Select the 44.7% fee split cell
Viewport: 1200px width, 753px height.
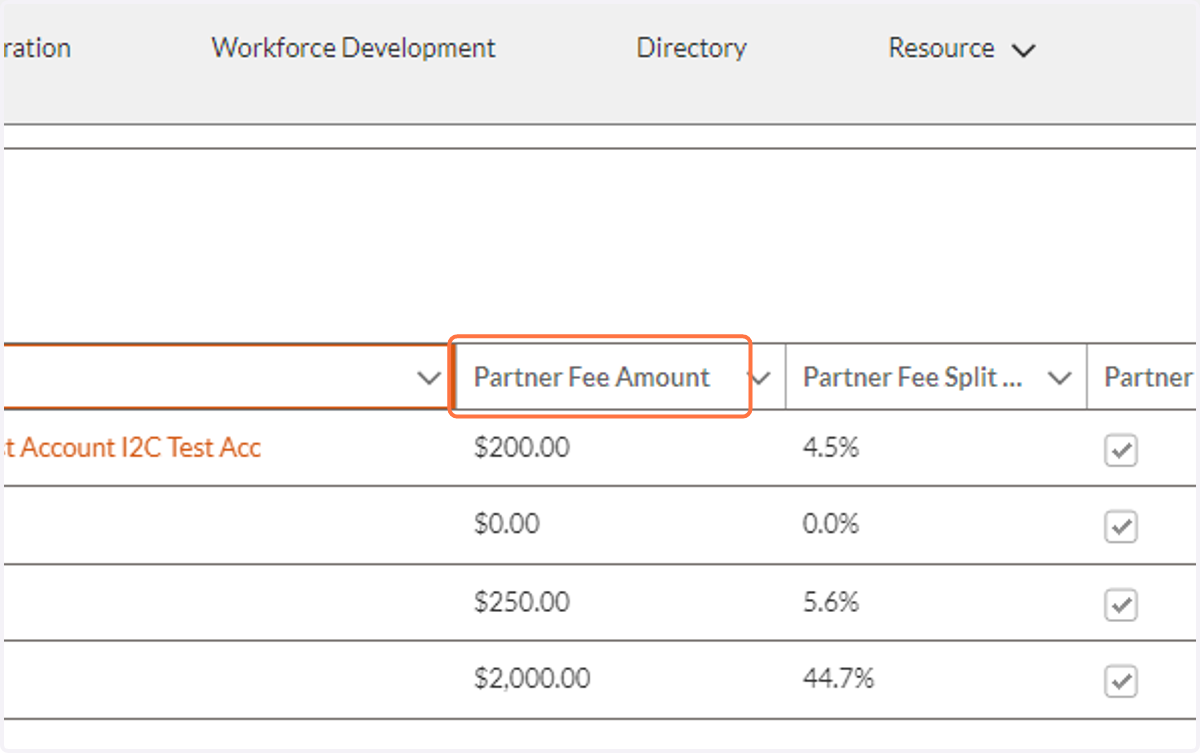coord(838,679)
